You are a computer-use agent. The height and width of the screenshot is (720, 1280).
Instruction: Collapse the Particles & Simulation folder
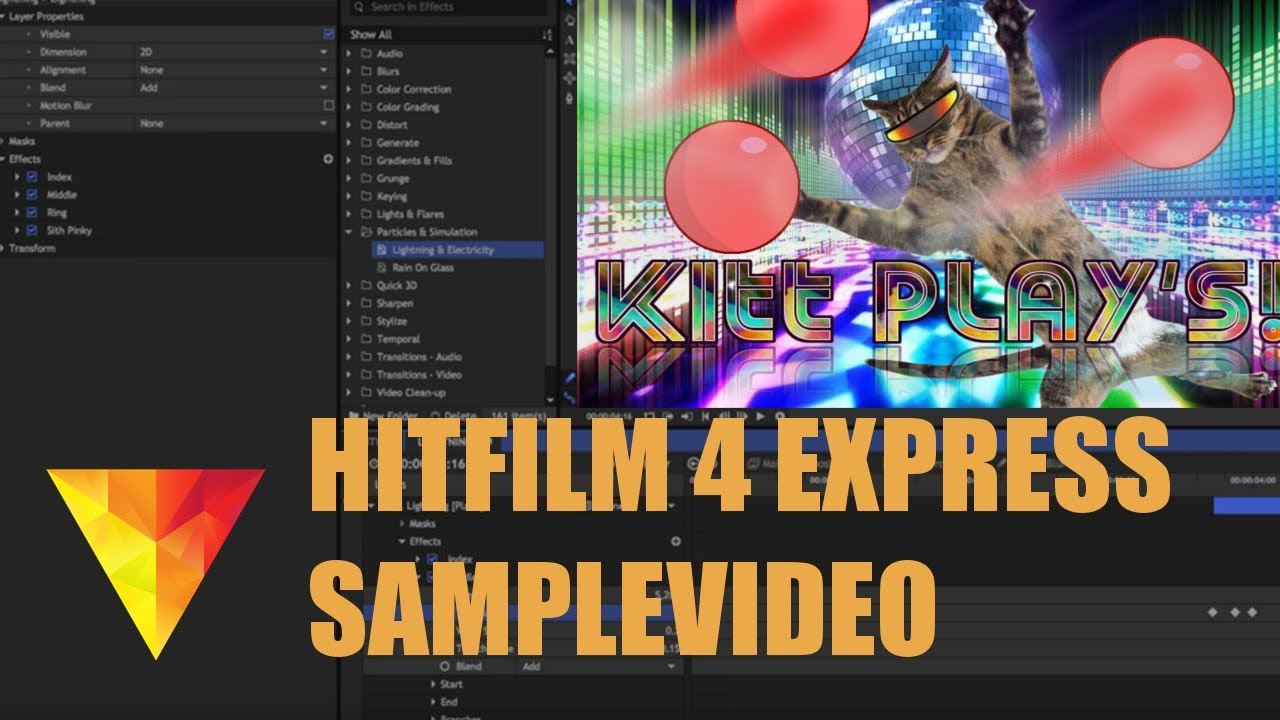coord(350,232)
